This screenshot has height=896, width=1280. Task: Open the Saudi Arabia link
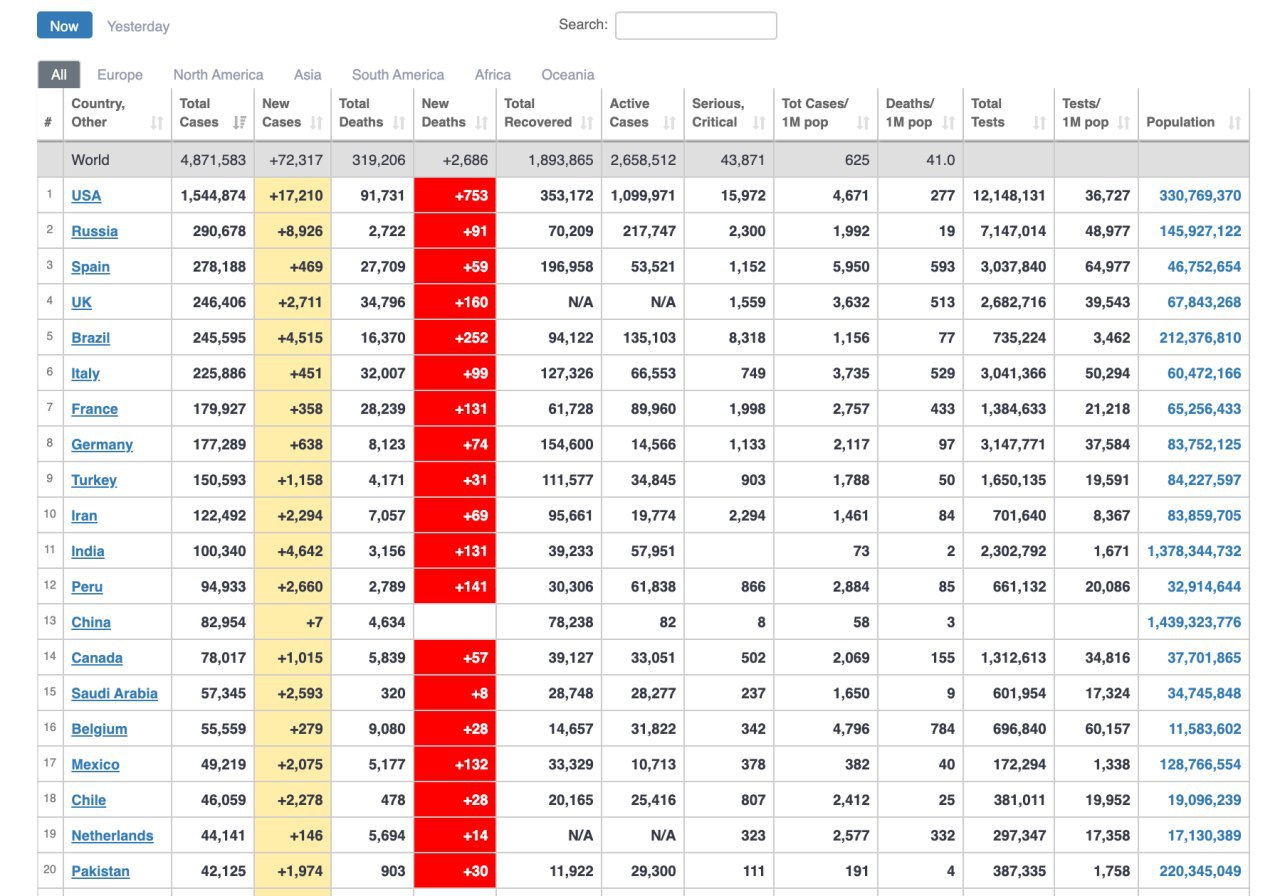[x=114, y=693]
